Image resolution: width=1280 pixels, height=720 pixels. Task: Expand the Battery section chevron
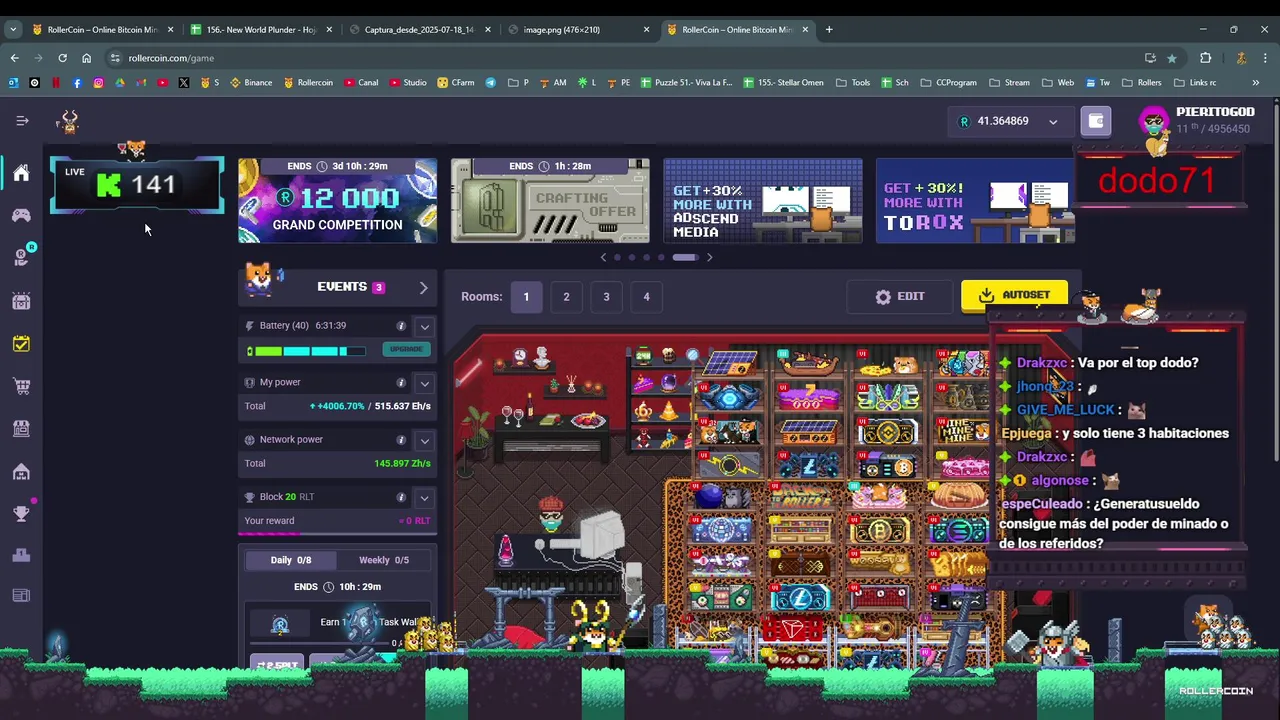[425, 326]
